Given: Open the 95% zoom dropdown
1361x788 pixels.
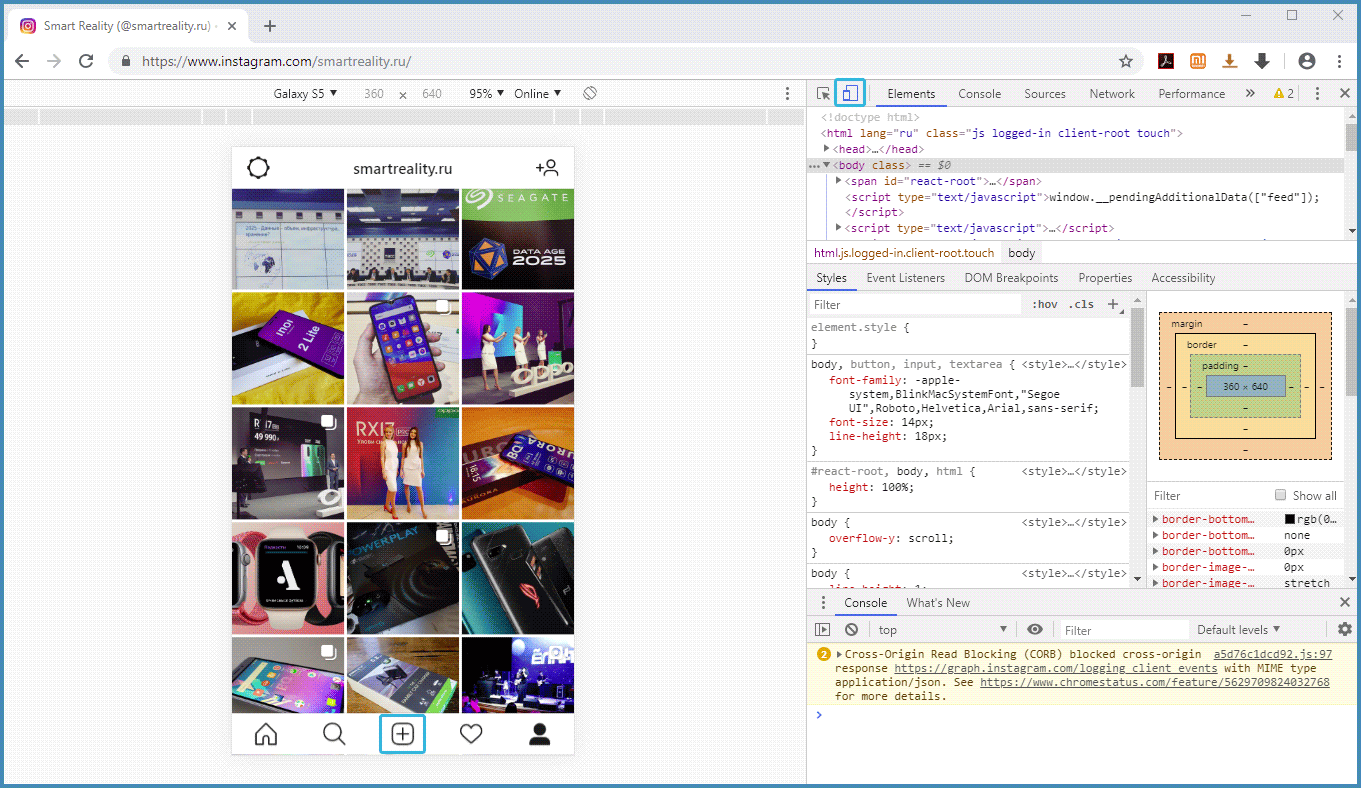Looking at the screenshot, I should [487, 93].
